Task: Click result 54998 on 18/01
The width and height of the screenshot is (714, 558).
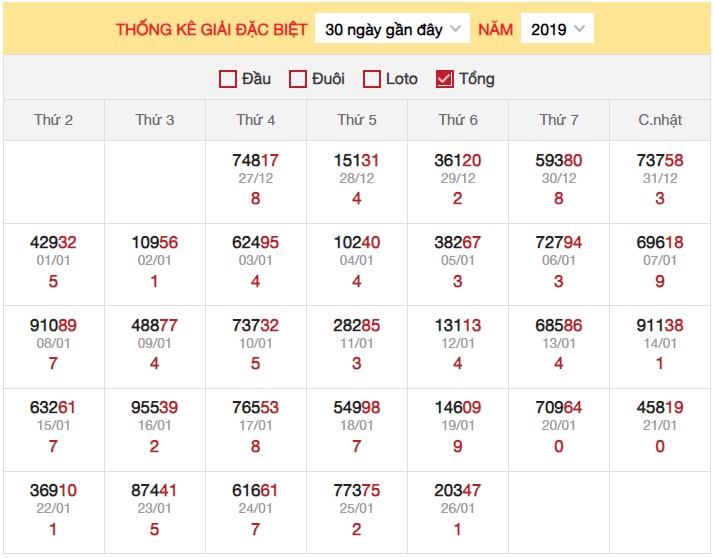Action: (357, 408)
